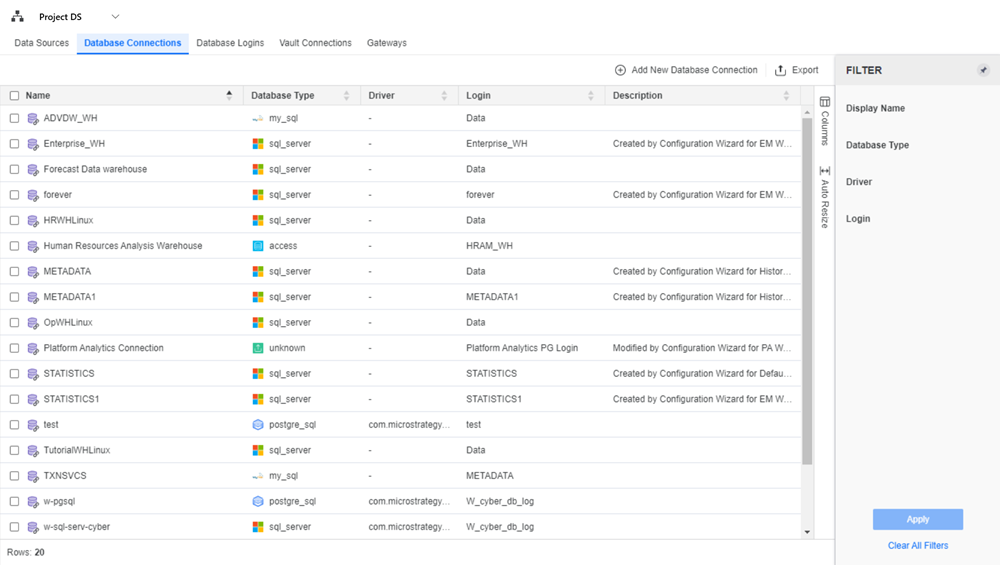Screen dimensions: 1000x565
Task: Check the select-all checkbox in Name header
Action: [14, 96]
